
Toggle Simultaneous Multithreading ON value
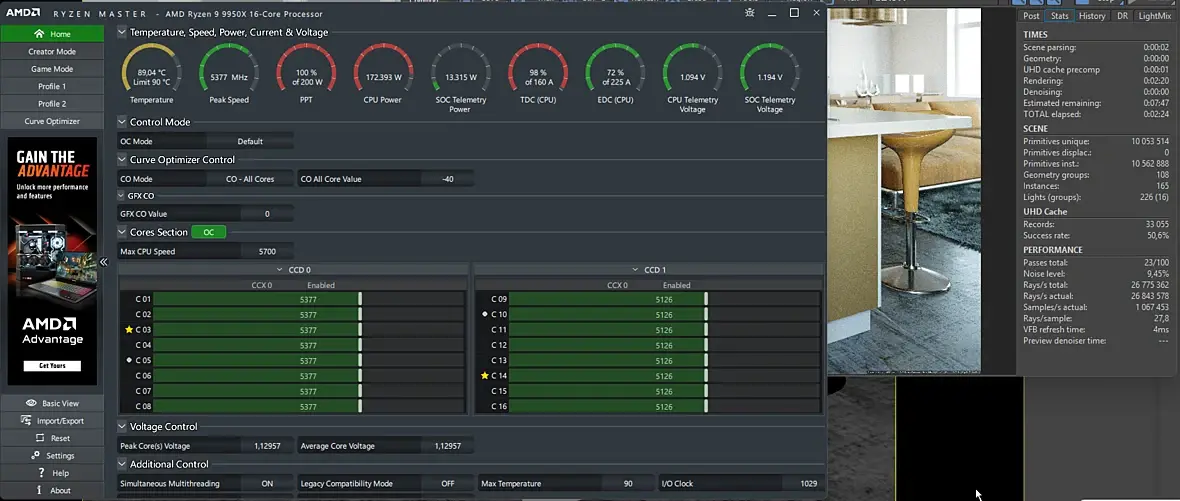(267, 483)
